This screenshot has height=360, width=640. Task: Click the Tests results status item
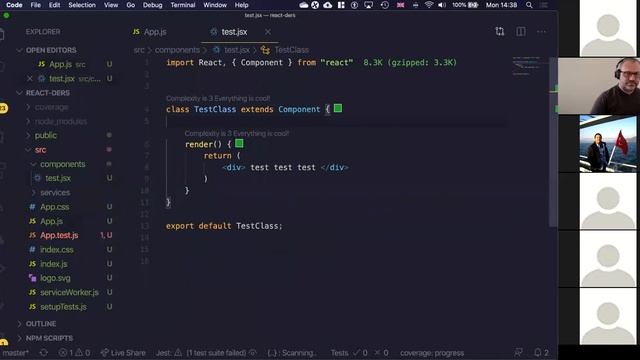(359, 353)
